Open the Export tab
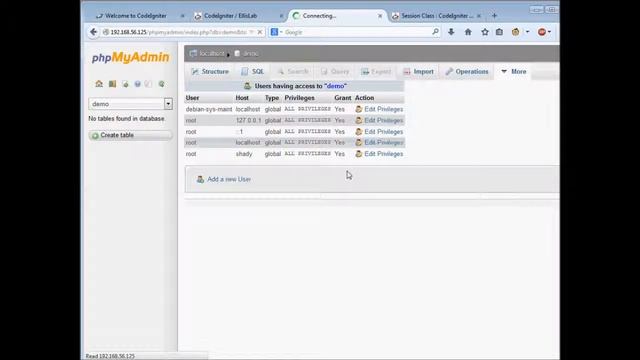 376,71
